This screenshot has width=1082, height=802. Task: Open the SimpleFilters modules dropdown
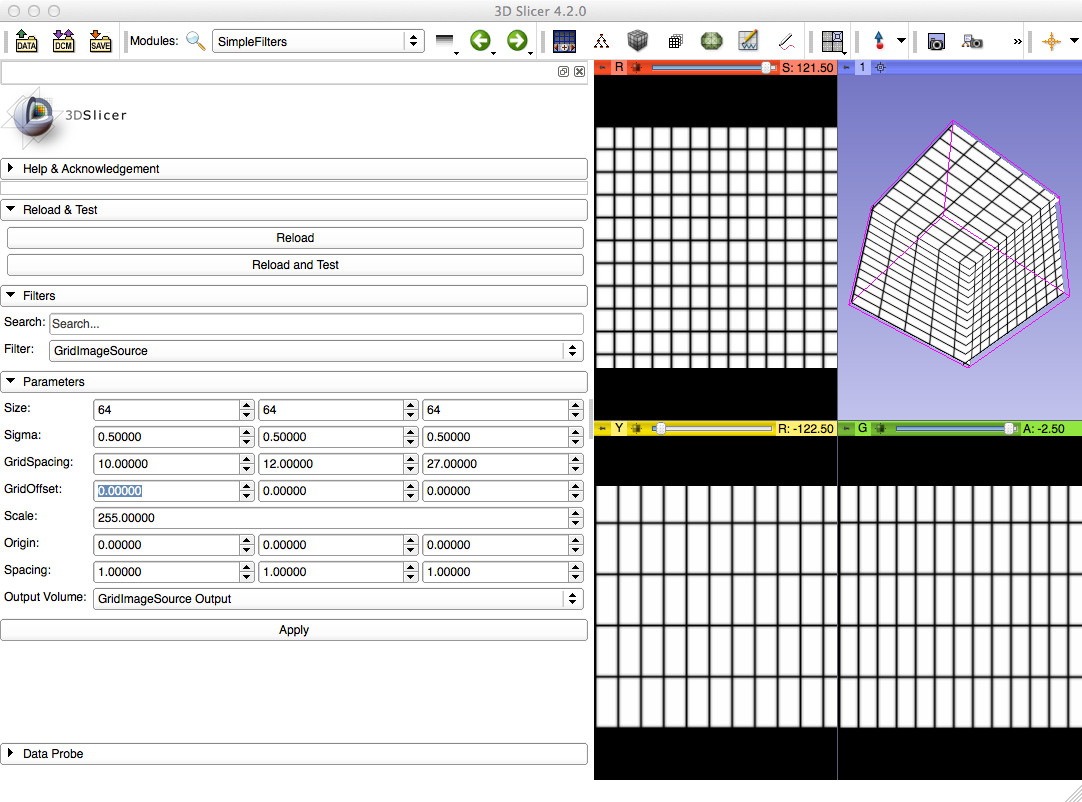tap(318, 41)
